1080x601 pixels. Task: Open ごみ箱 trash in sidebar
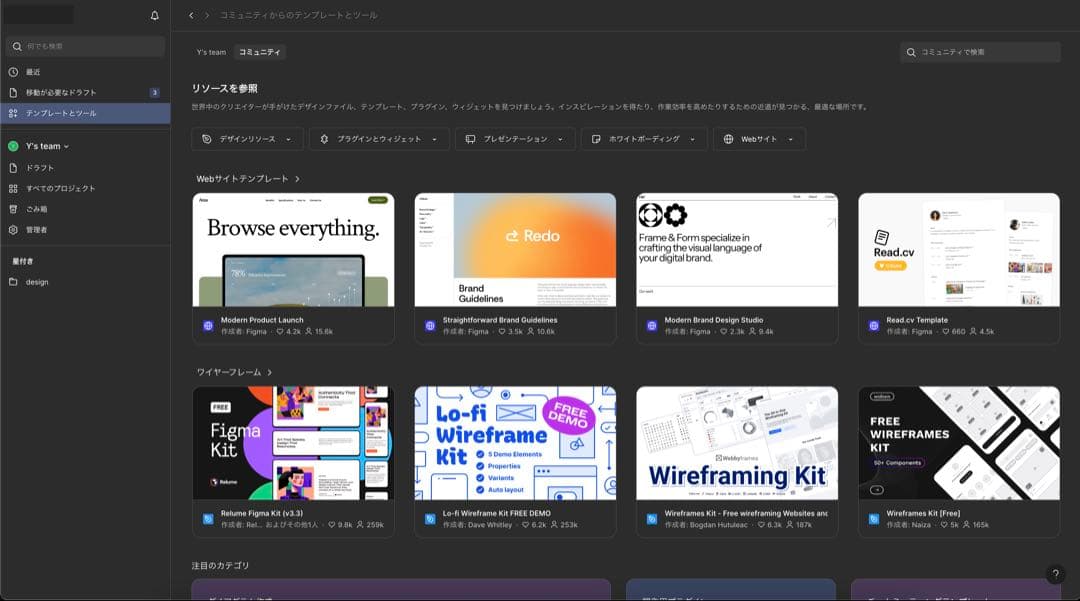pyautogui.click(x=36, y=209)
